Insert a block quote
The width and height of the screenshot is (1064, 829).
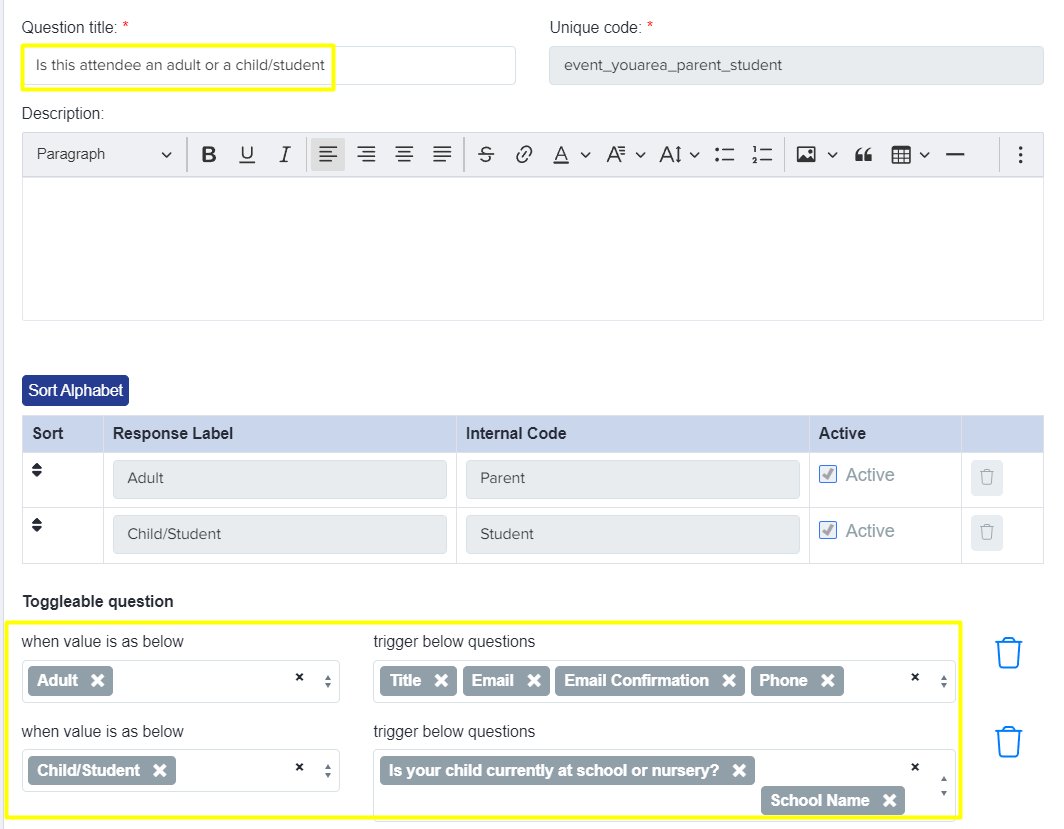[863, 155]
